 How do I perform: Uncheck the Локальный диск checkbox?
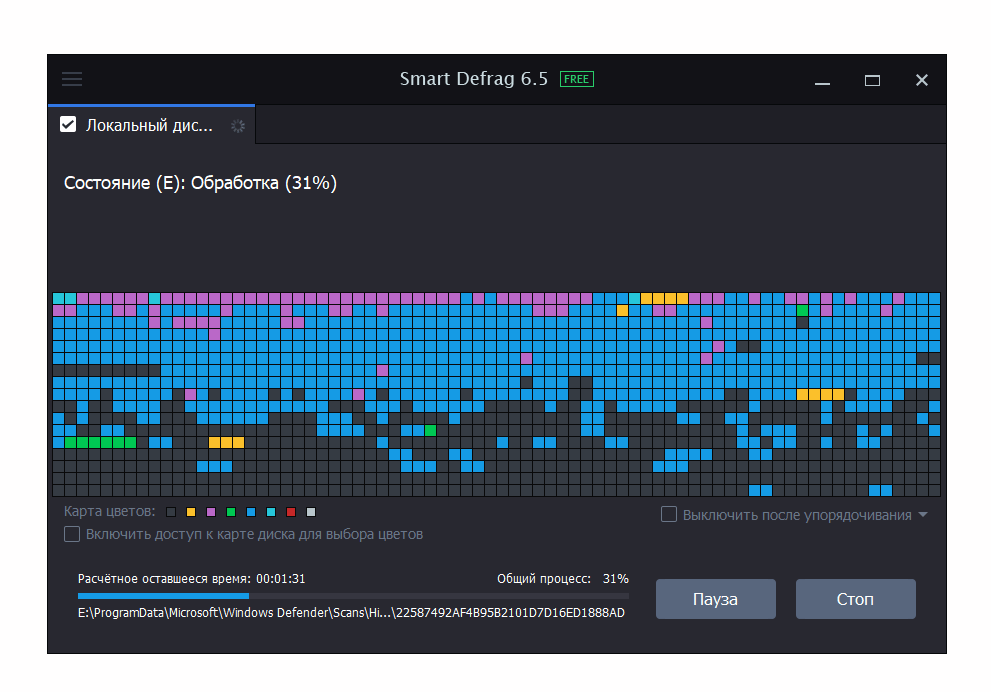pyautogui.click(x=68, y=125)
